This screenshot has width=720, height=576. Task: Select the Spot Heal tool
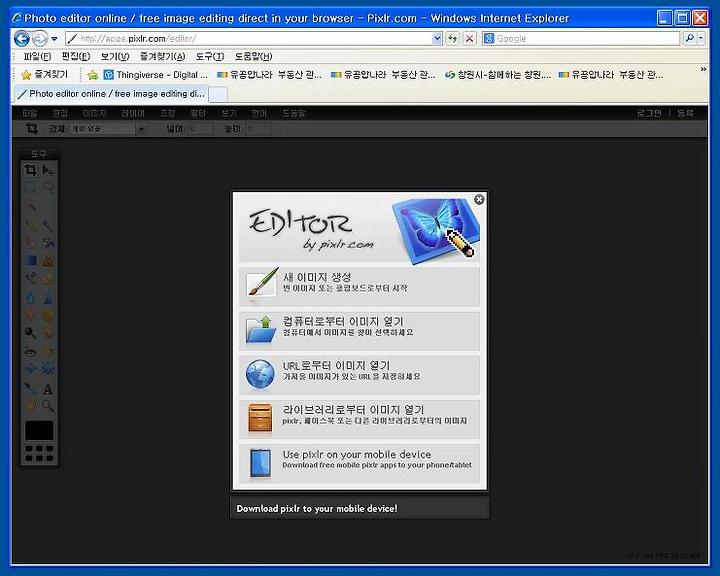click(48, 351)
